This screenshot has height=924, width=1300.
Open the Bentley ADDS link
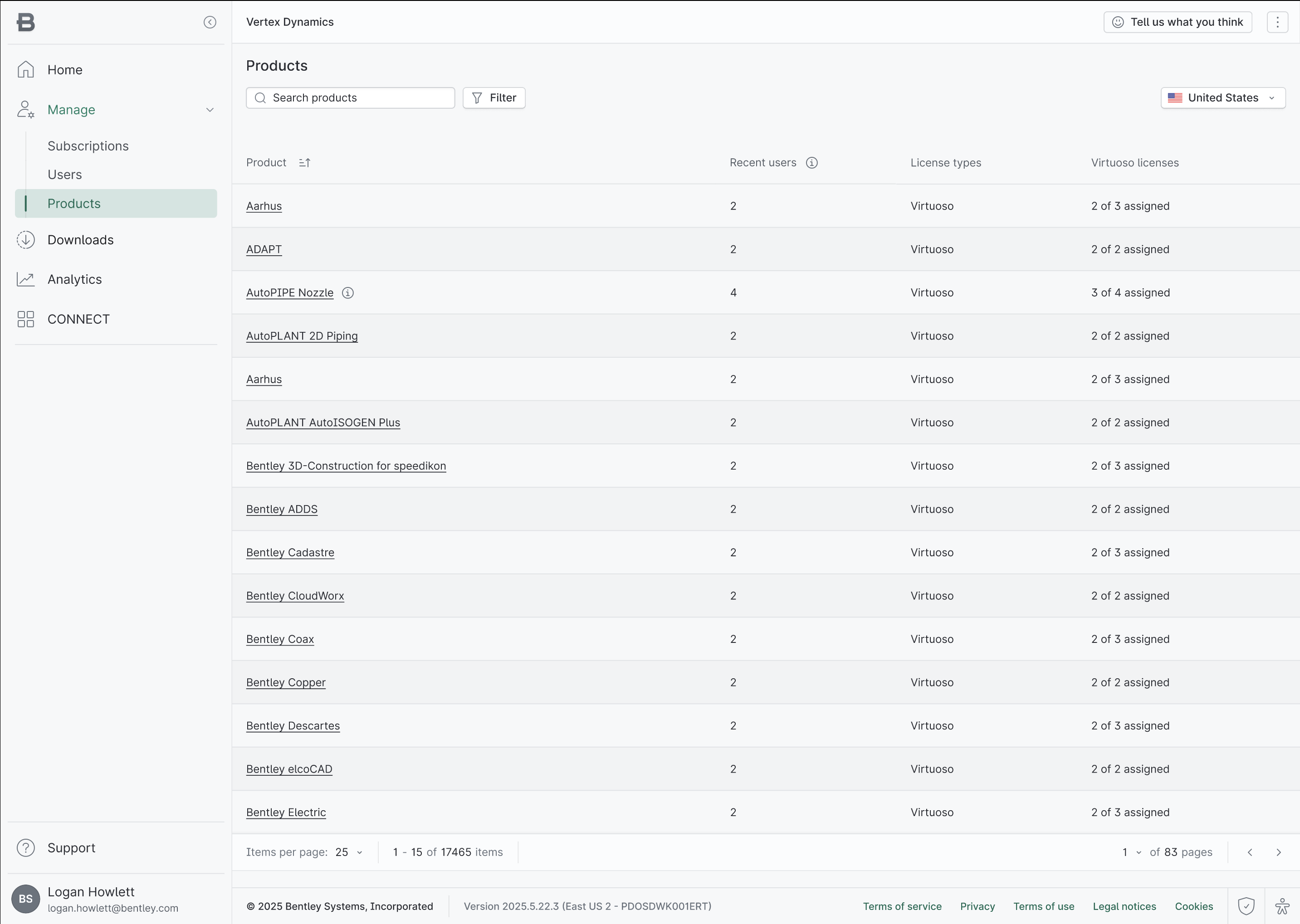(x=282, y=509)
